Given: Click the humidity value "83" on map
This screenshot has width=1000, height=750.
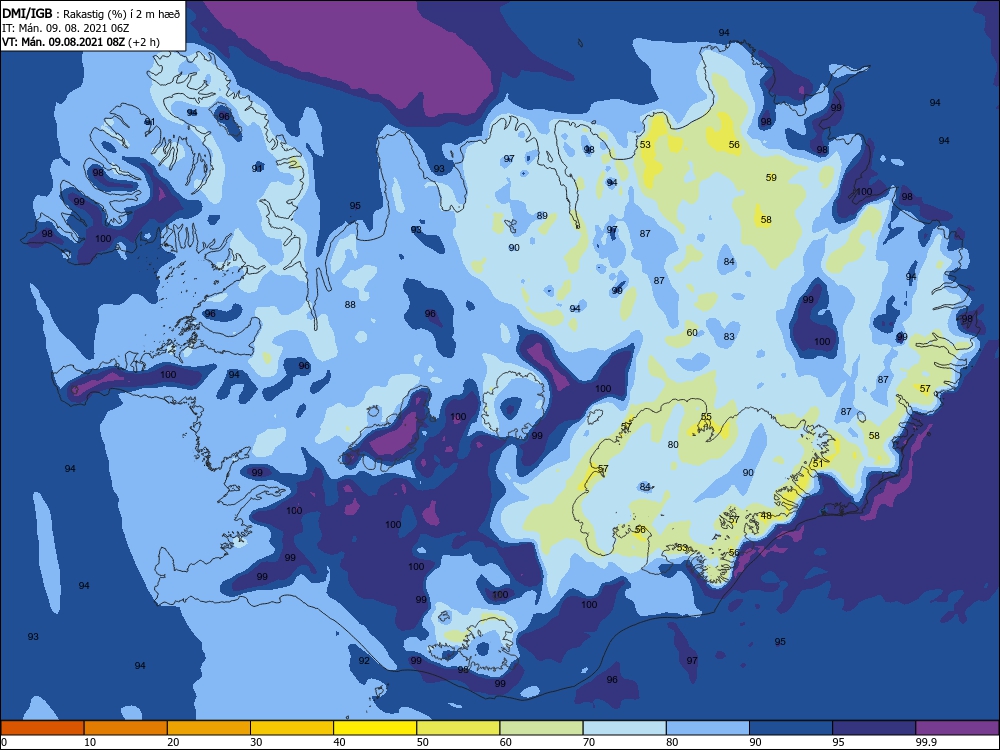Looking at the screenshot, I should (729, 337).
